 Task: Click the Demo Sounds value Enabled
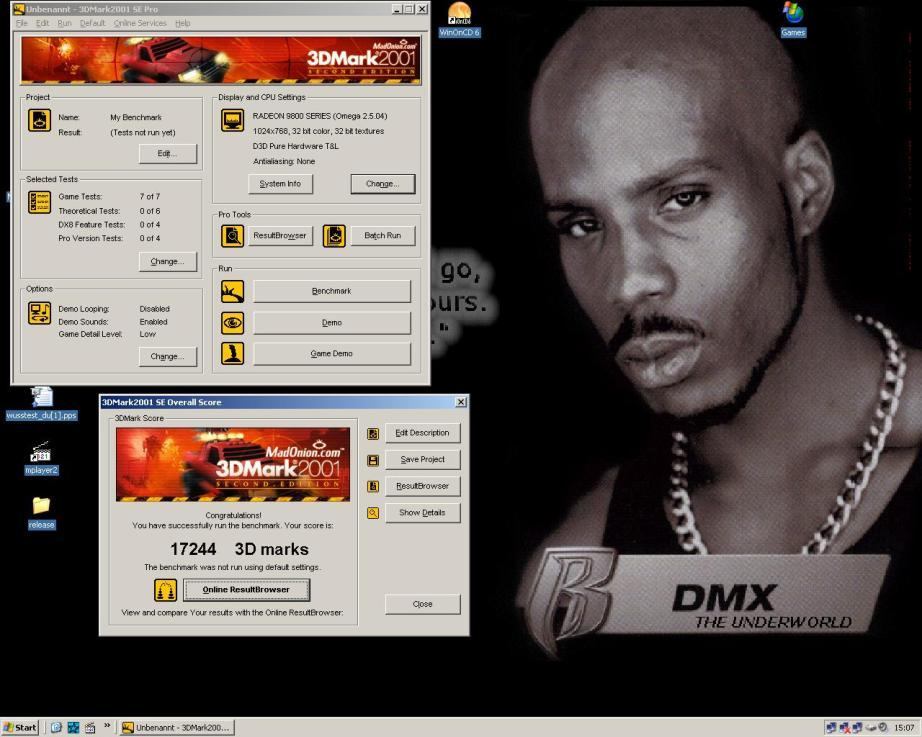(x=153, y=322)
